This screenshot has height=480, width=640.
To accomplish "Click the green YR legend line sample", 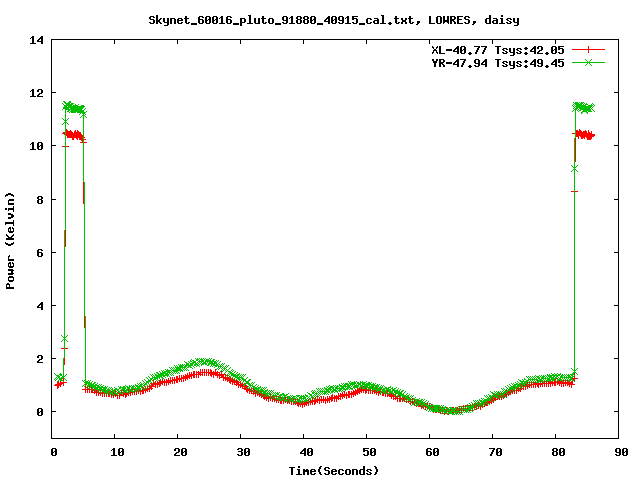I will pyautogui.click(x=588, y=62).
